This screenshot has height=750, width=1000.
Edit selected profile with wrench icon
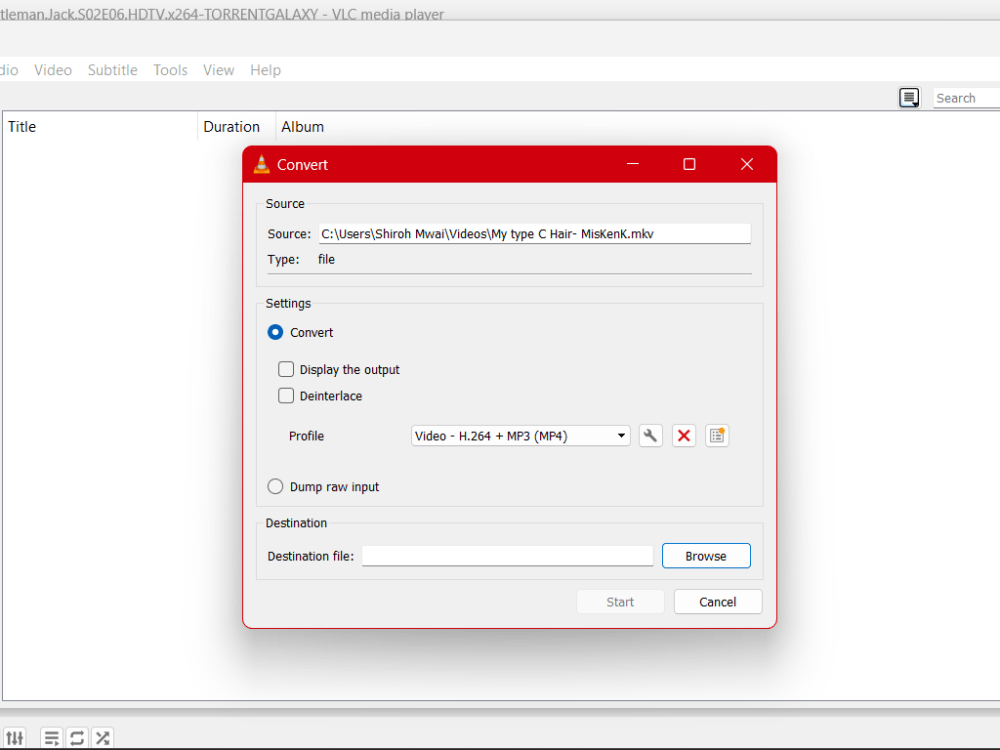coord(651,436)
